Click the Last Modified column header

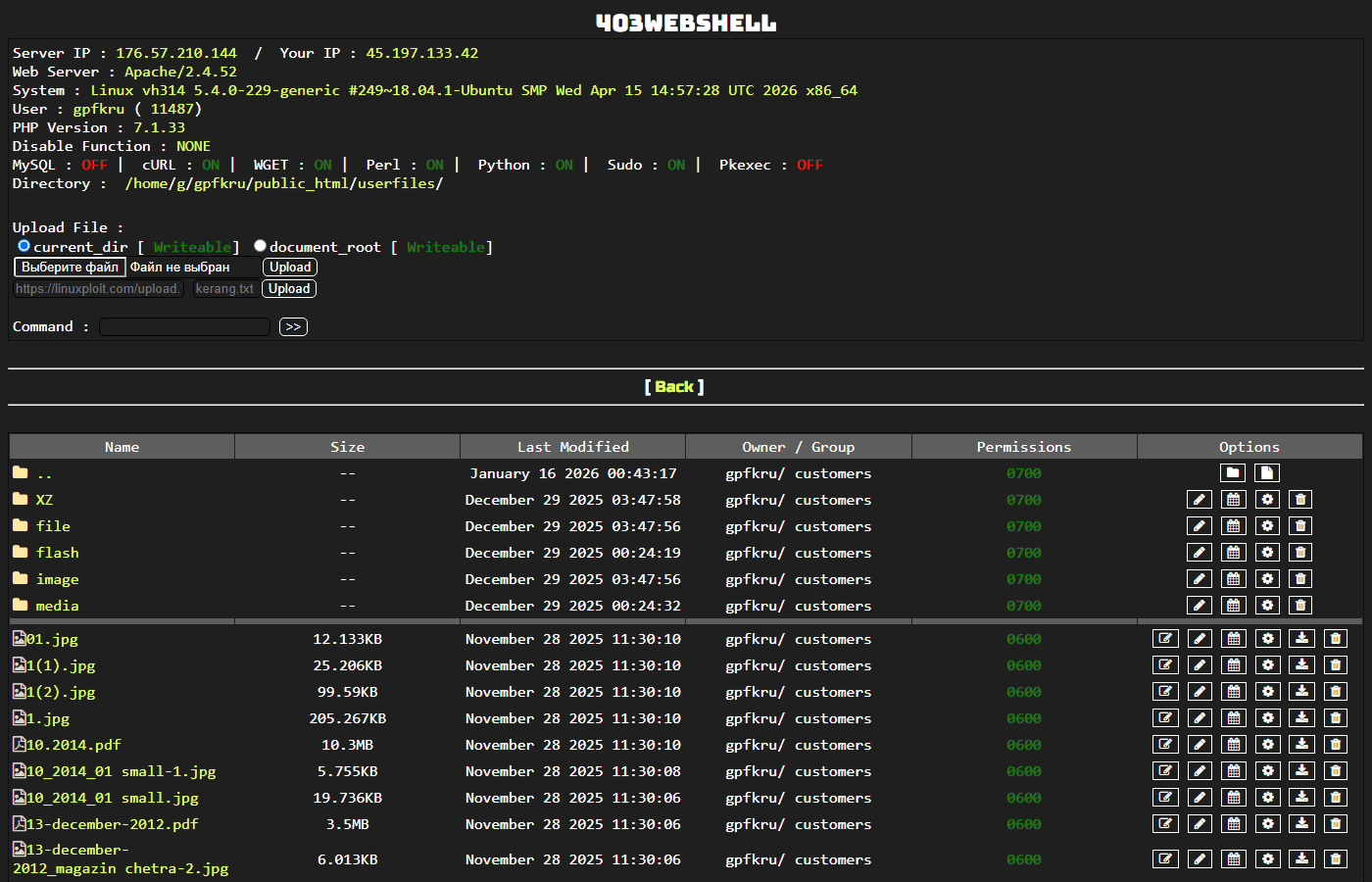pyautogui.click(x=573, y=447)
